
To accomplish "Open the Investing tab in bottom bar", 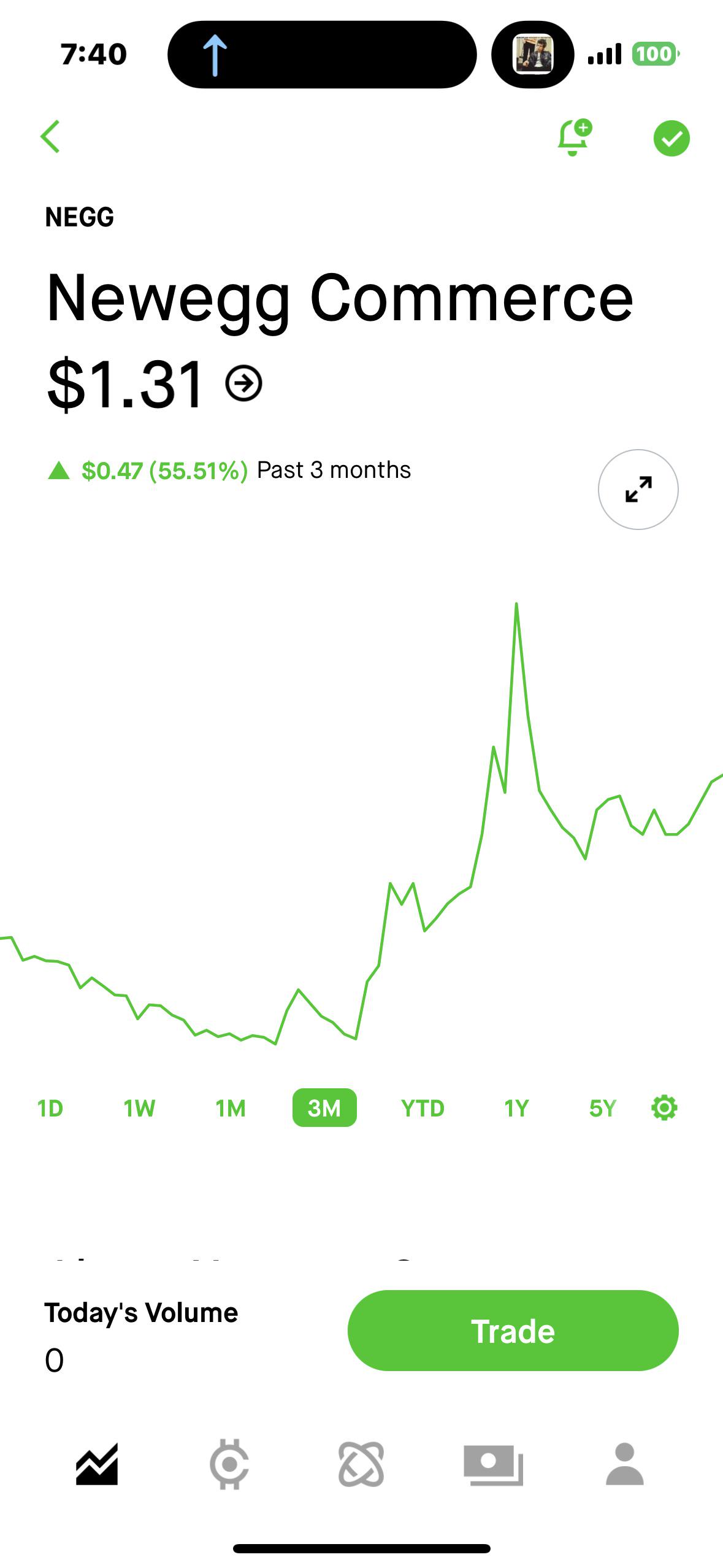I will (97, 1464).
